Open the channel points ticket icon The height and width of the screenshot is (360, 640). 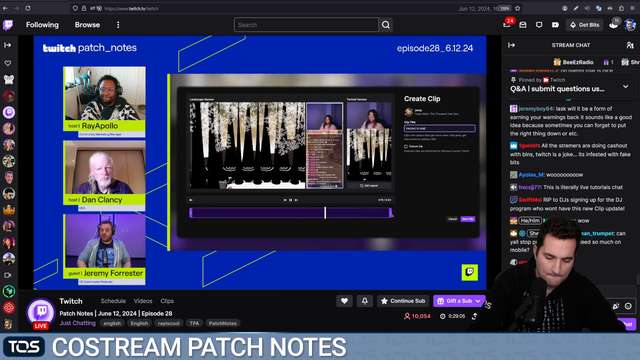pyautogui.click(x=555, y=25)
